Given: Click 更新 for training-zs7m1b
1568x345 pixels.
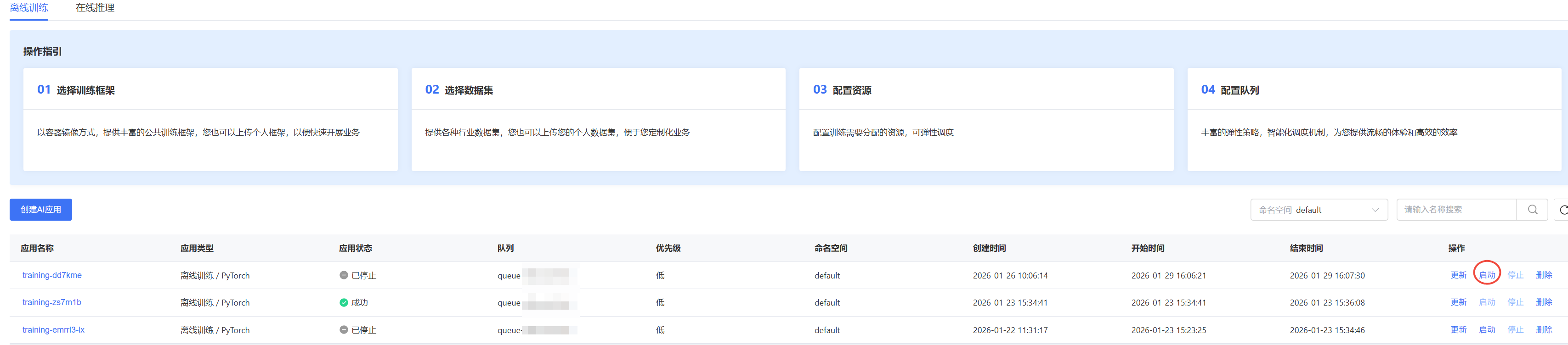Looking at the screenshot, I should point(1458,302).
